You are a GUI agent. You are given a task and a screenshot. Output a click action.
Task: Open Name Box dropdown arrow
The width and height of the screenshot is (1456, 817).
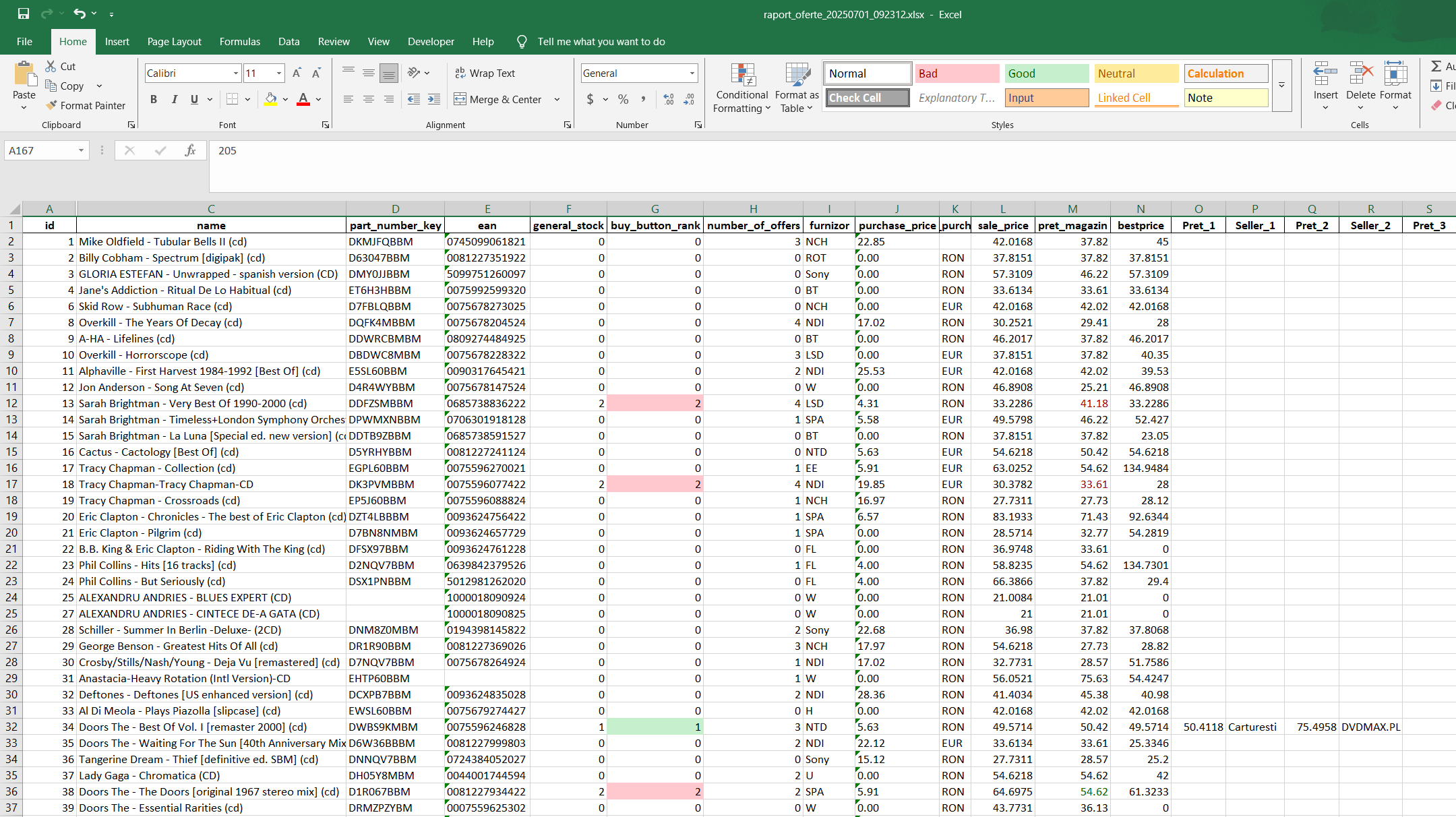point(81,150)
